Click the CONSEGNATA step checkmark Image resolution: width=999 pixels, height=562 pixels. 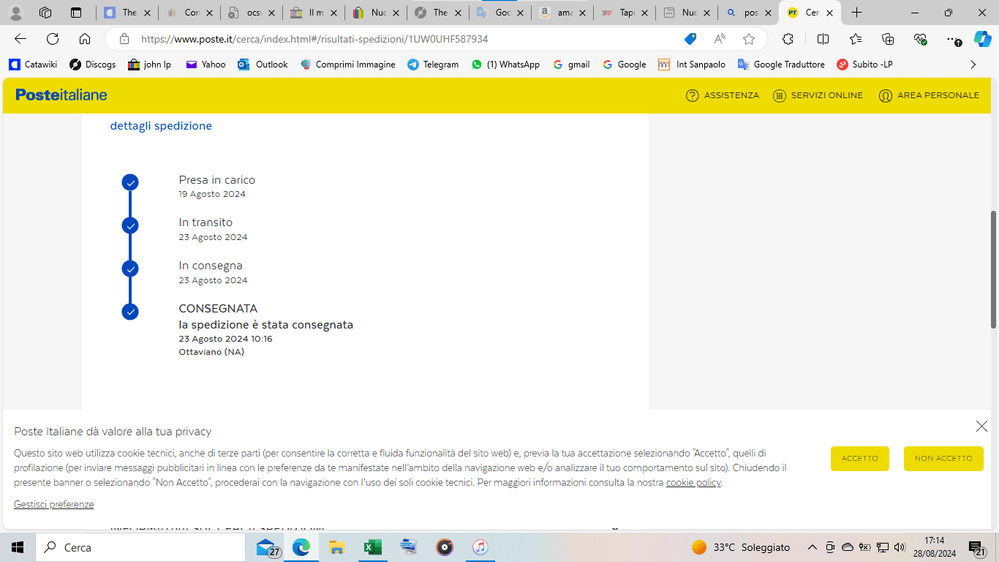[130, 312]
